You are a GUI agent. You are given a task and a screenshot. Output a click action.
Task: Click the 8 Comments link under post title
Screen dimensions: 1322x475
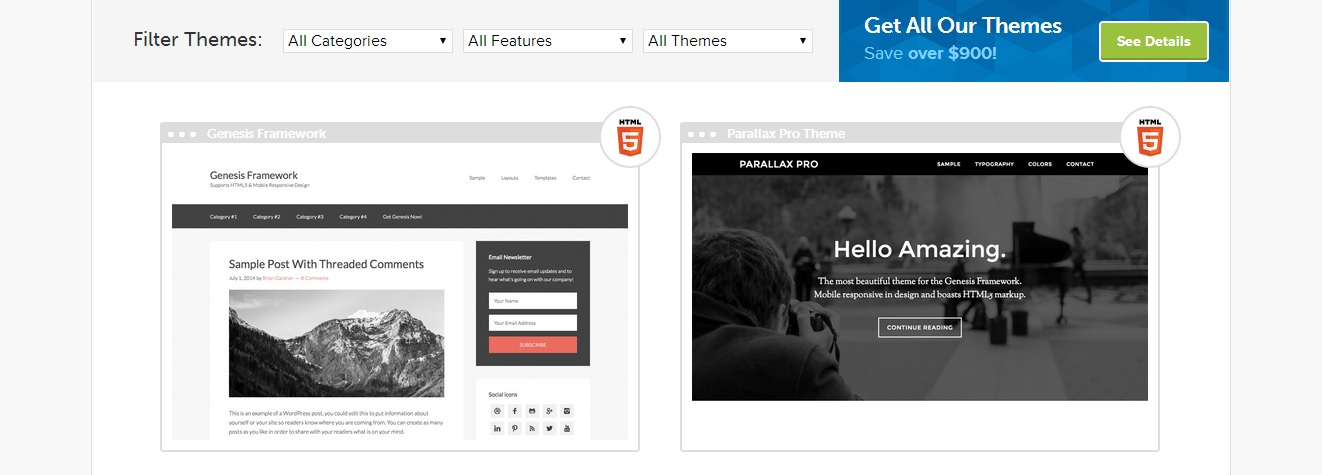pos(314,278)
